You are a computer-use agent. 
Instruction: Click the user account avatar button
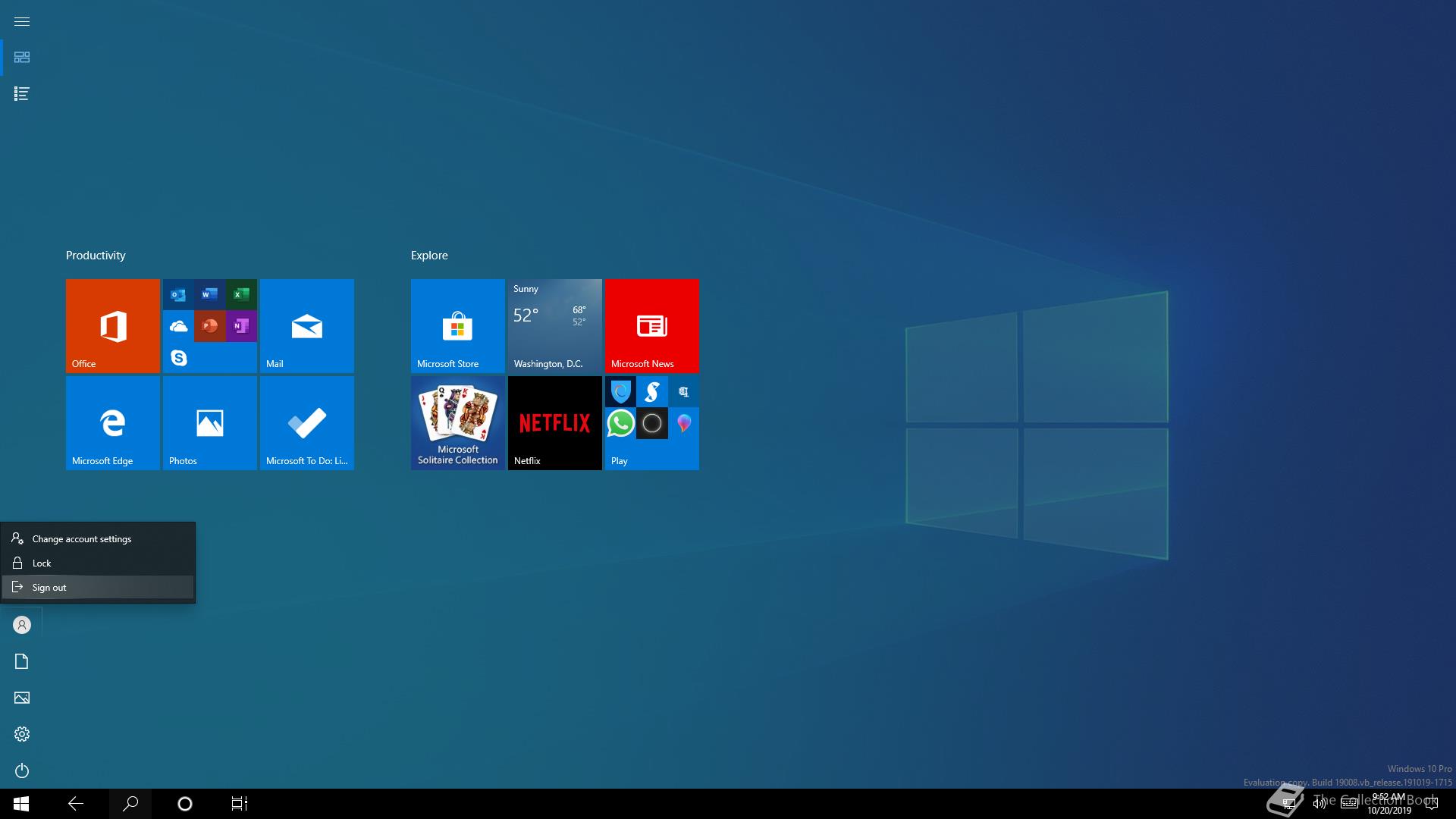pos(22,625)
